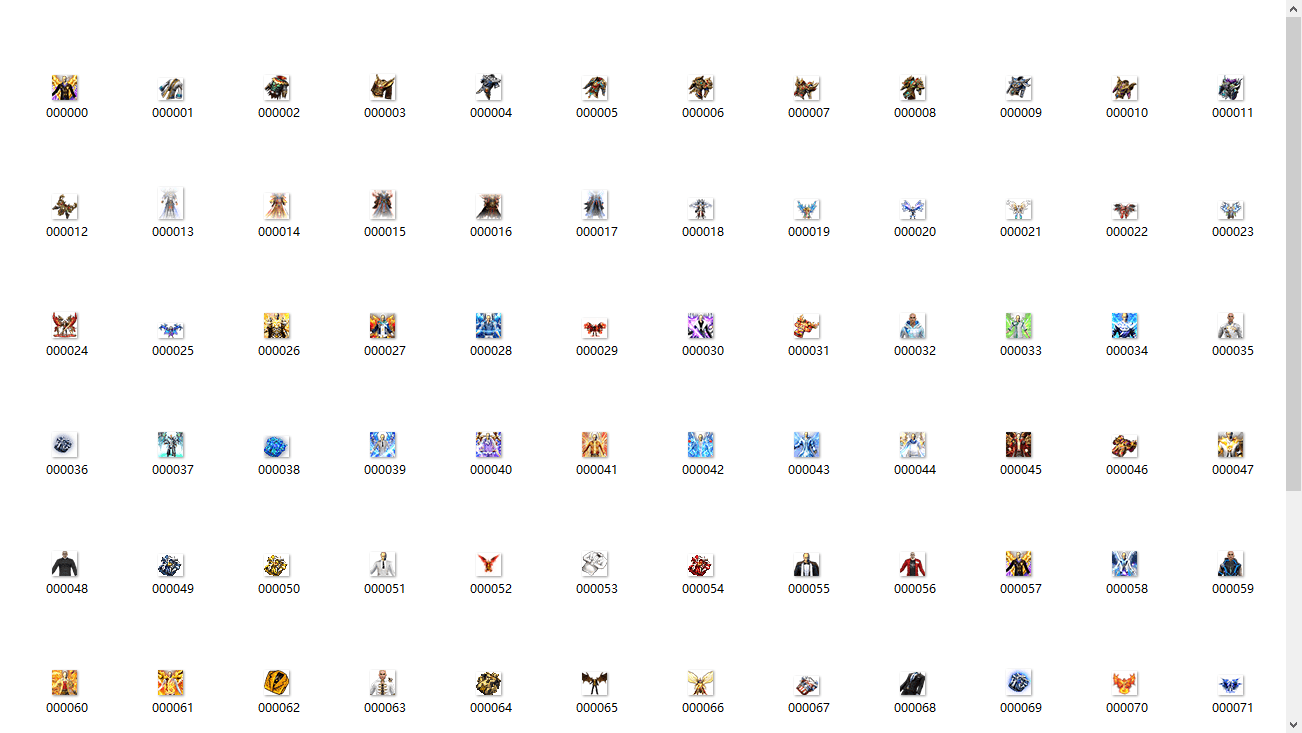Image resolution: width=1302 pixels, height=733 pixels.
Task: Select the label 000032
Action: [915, 351]
